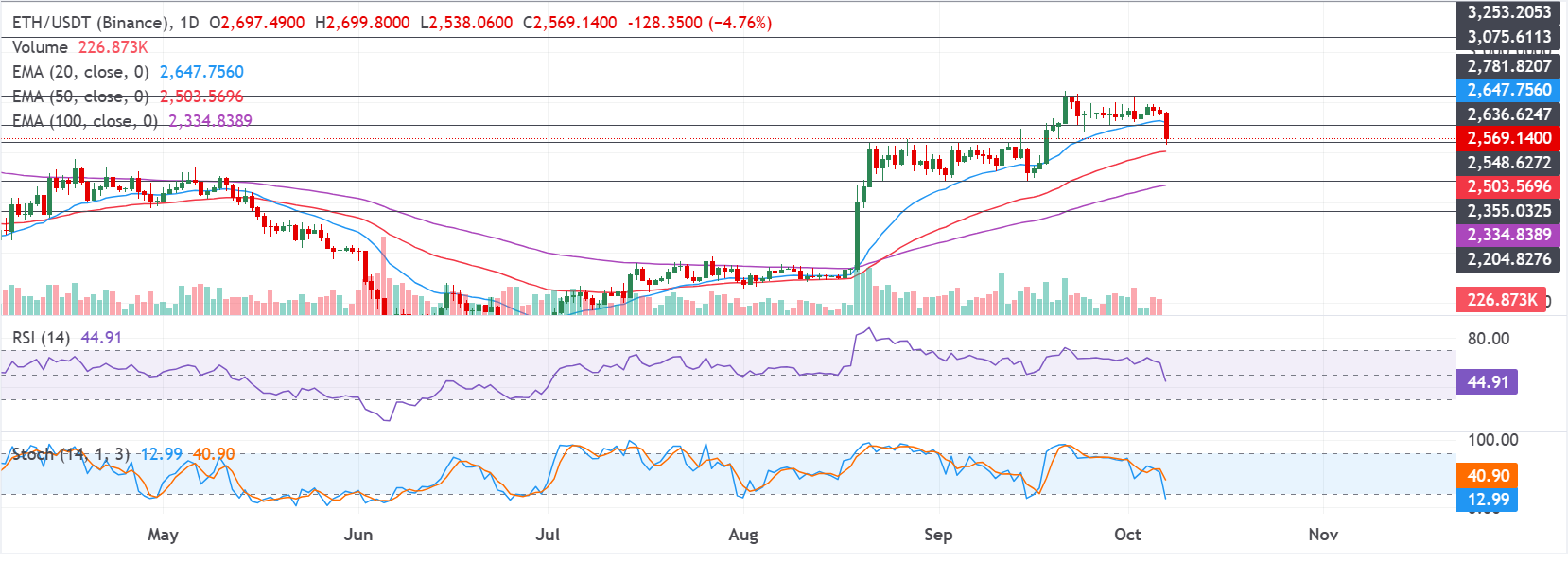Click the EMA 100 value 2,334.8389 in legend

point(210,120)
